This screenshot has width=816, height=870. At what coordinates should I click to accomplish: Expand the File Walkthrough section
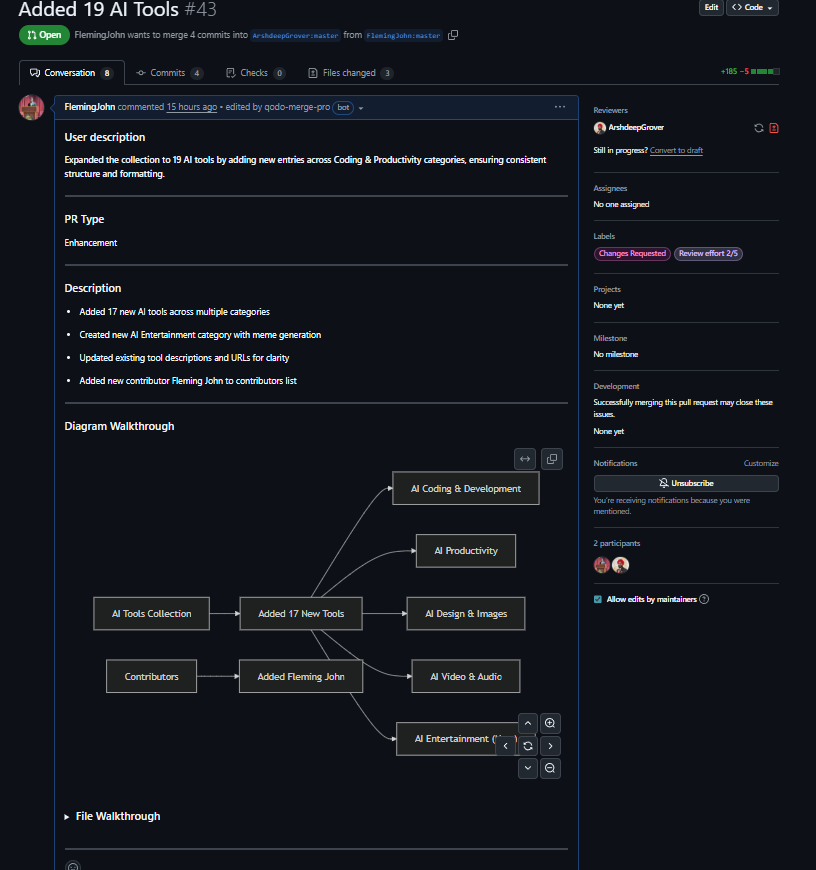[112, 816]
